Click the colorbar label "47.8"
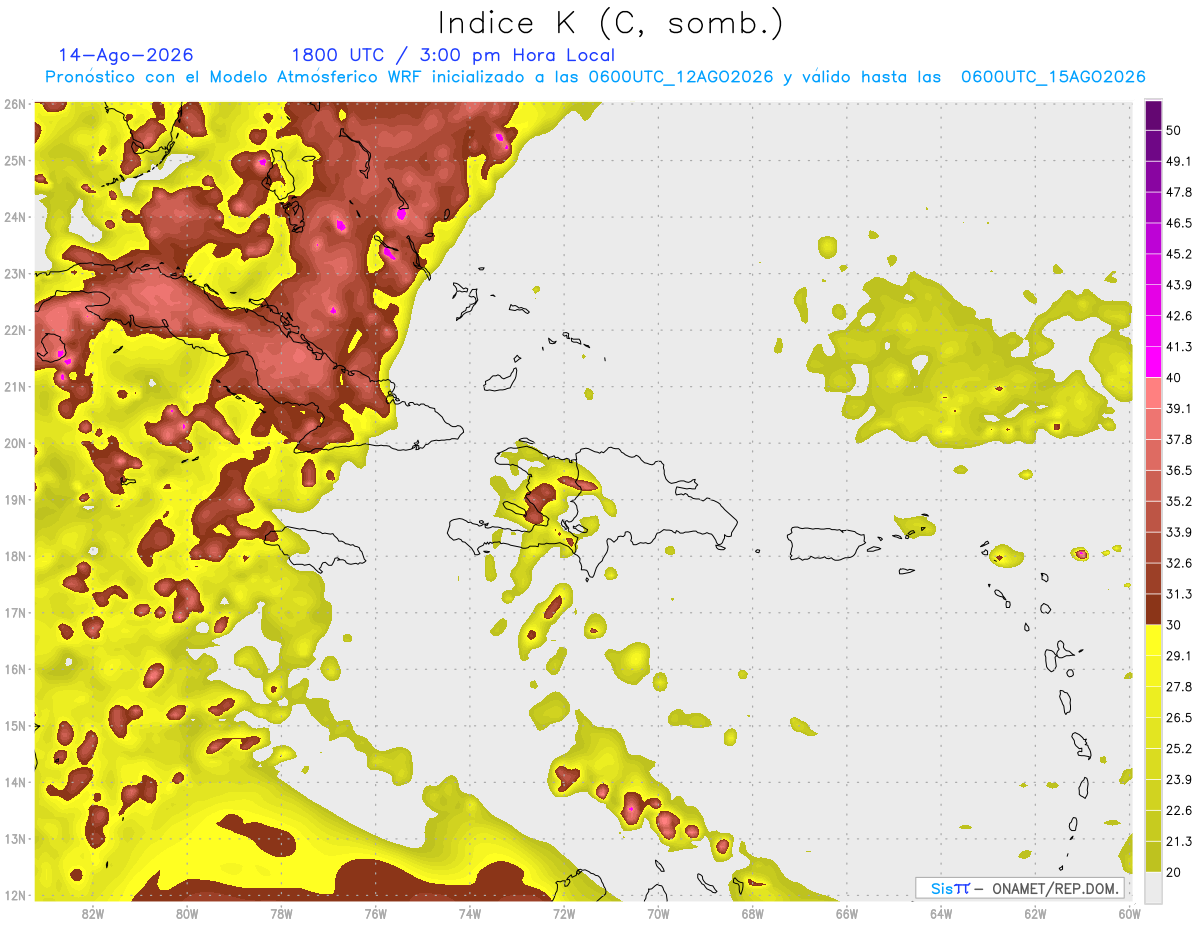The image size is (1200, 927). 1179,192
